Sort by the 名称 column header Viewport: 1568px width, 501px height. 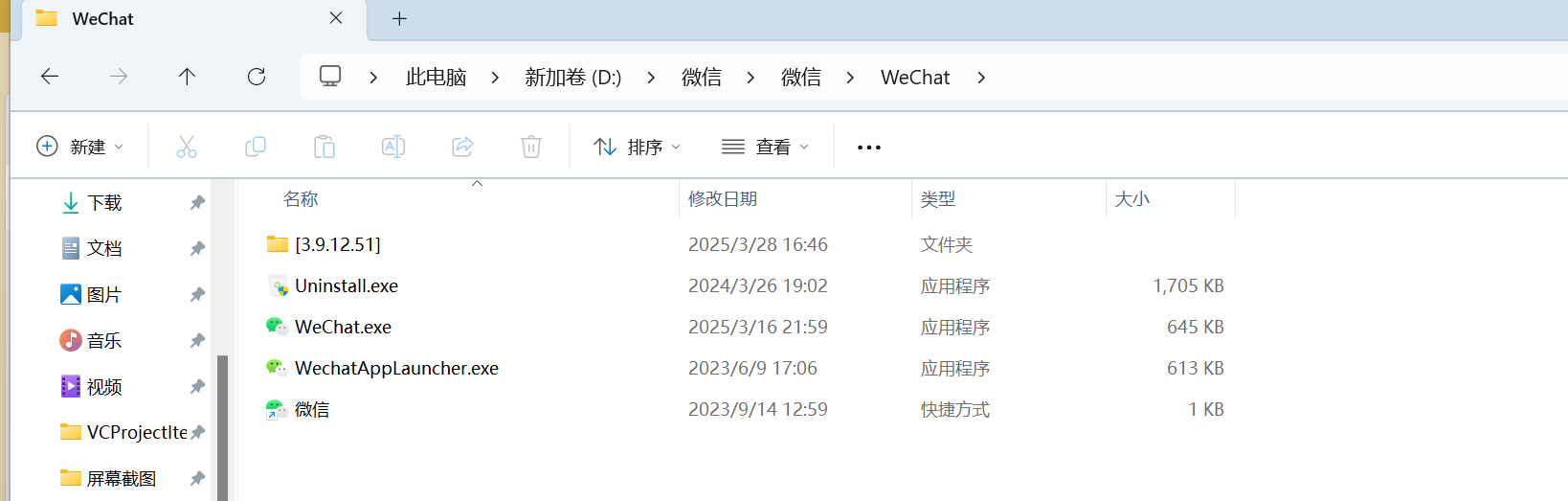pos(301,198)
